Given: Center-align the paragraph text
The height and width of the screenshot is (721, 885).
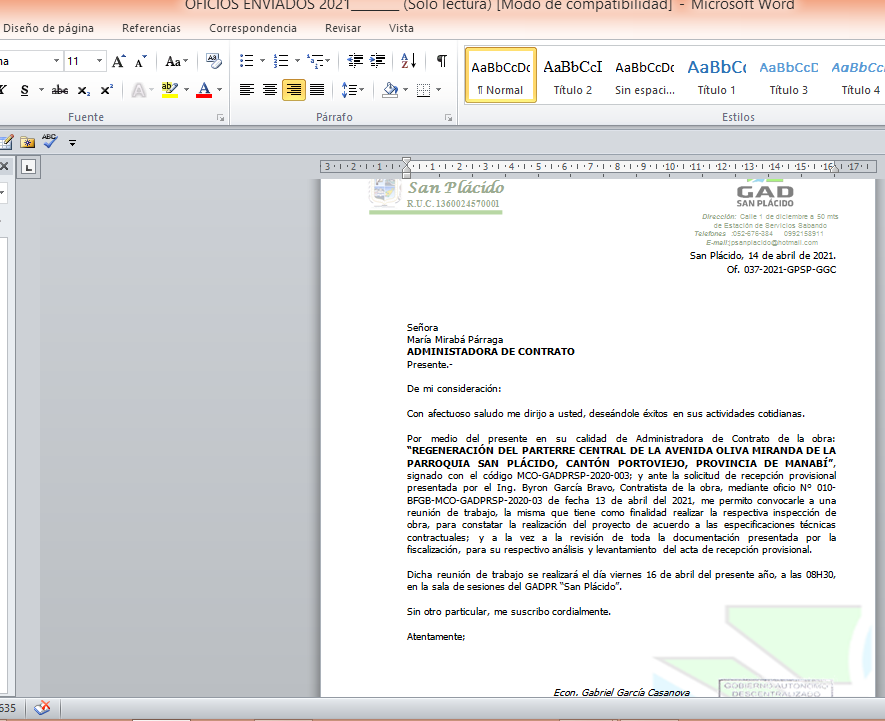Looking at the screenshot, I should 270,90.
